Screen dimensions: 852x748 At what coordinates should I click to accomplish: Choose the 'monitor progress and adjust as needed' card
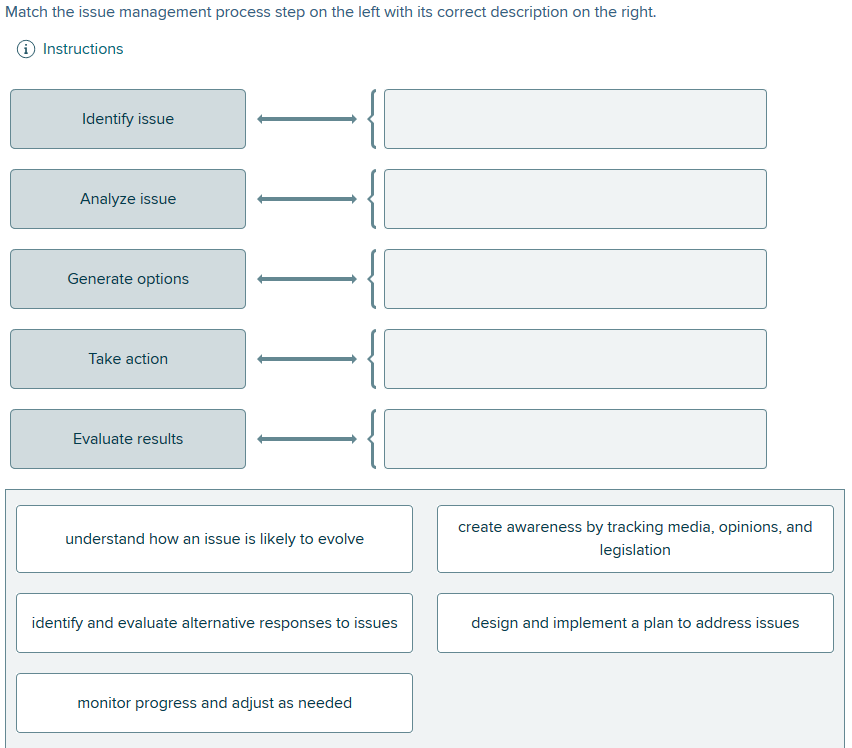[214, 702]
